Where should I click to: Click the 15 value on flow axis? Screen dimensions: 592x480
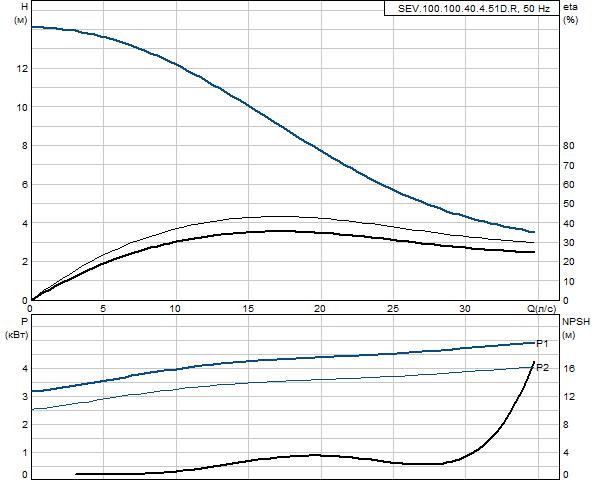[x=248, y=309]
